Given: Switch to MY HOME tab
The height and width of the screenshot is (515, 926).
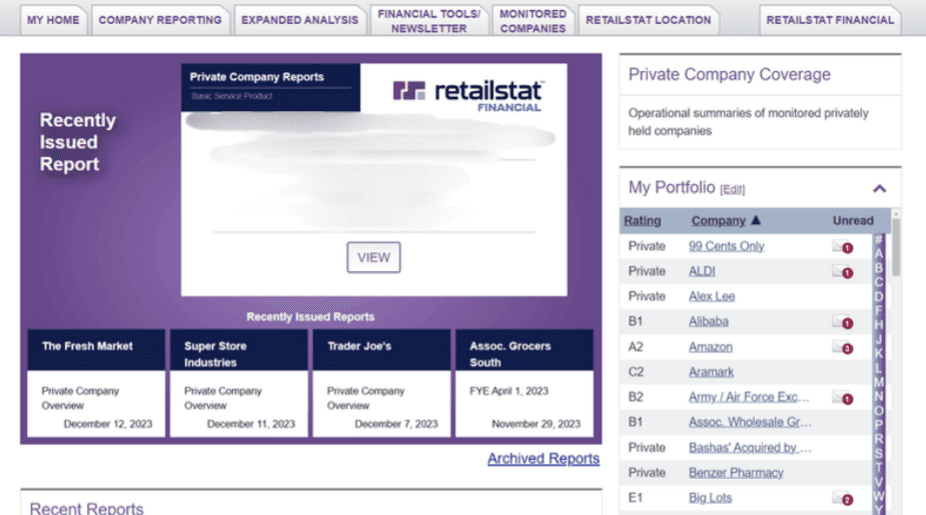Looking at the screenshot, I should pos(53,20).
